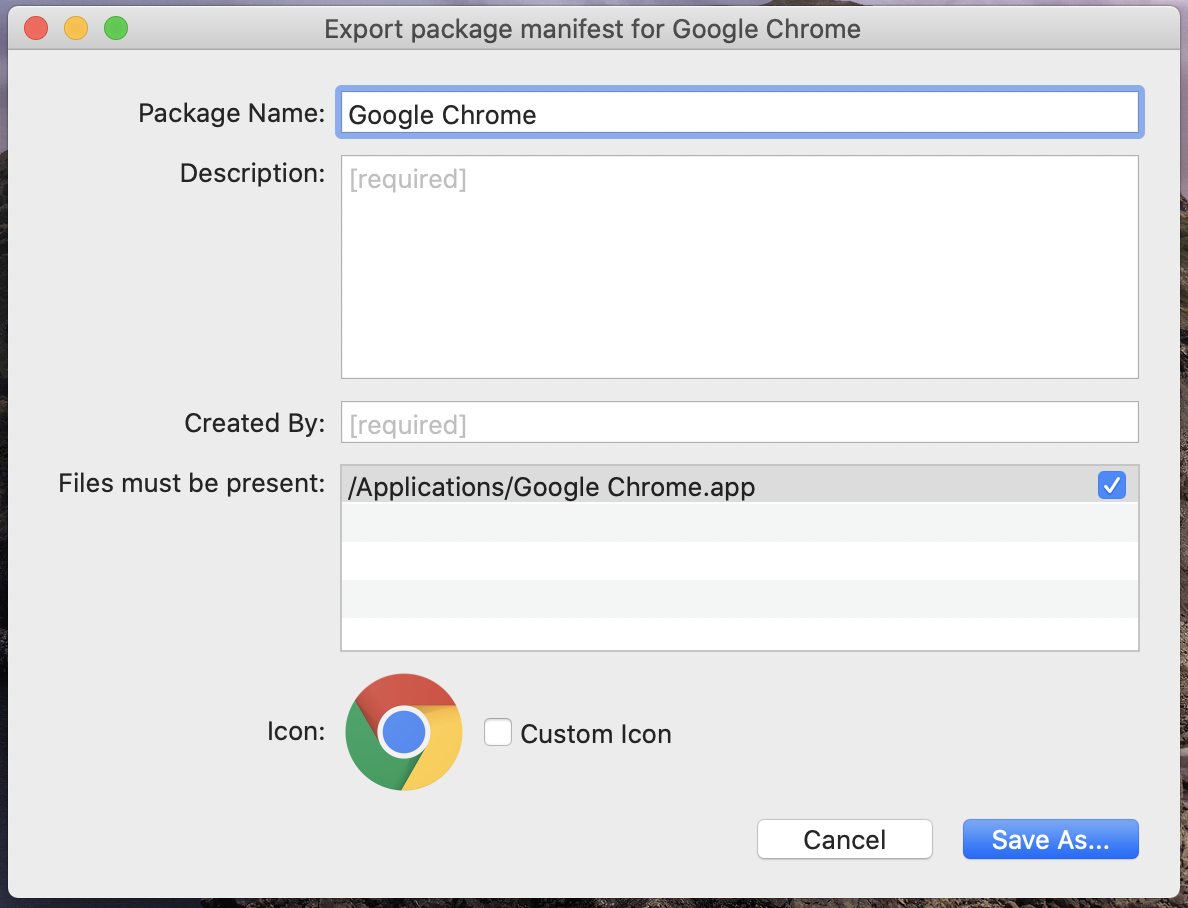
Task: Click the Google Chrome icon preview
Action: (404, 732)
